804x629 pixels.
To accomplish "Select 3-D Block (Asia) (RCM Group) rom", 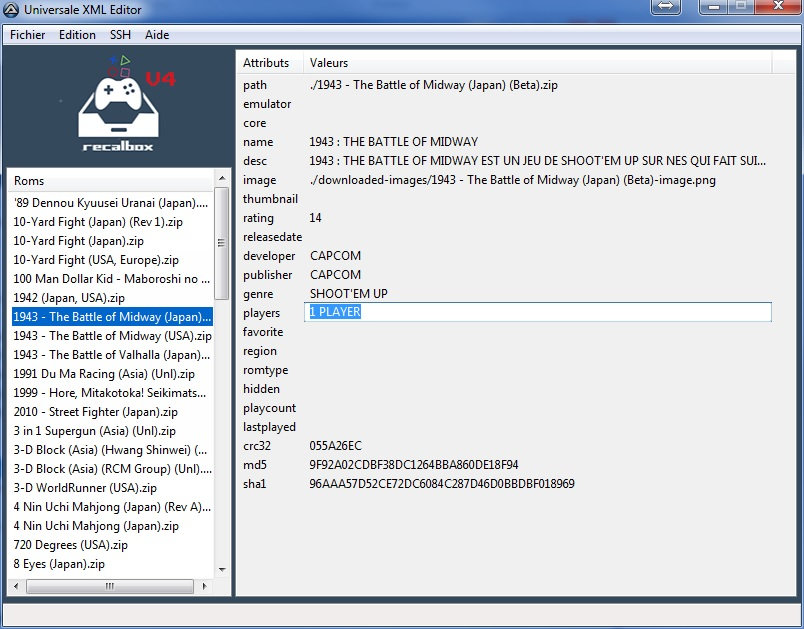I will (112, 469).
